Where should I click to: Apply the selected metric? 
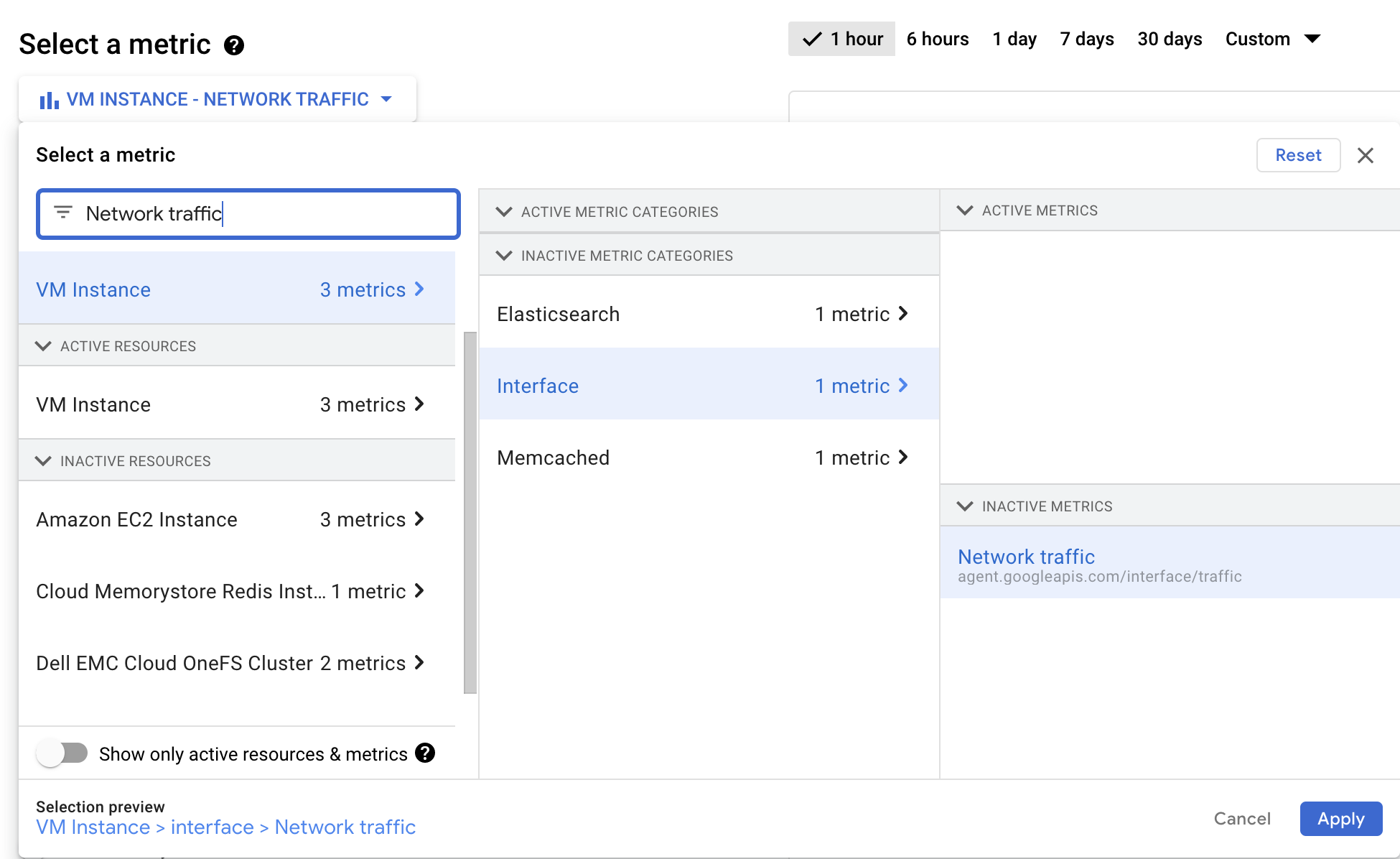(1341, 819)
